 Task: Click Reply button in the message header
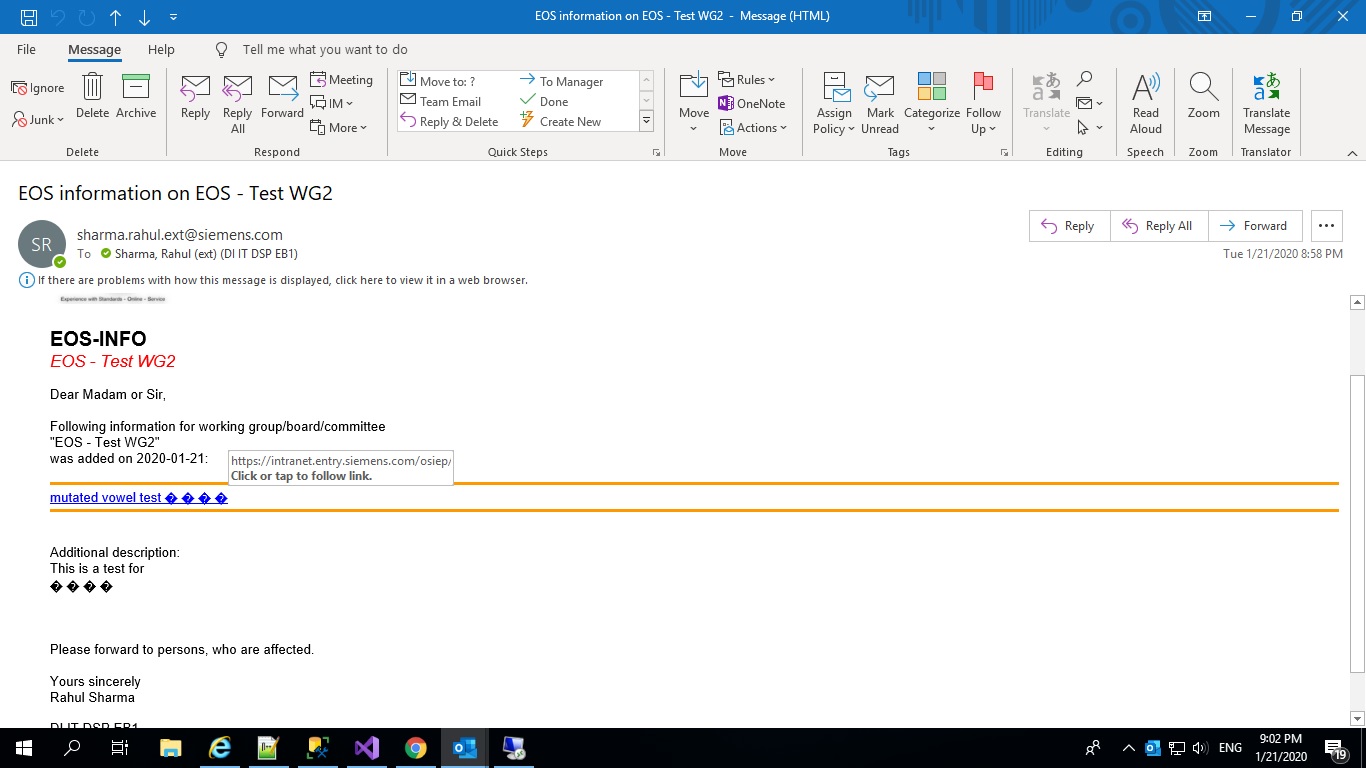point(1068,226)
